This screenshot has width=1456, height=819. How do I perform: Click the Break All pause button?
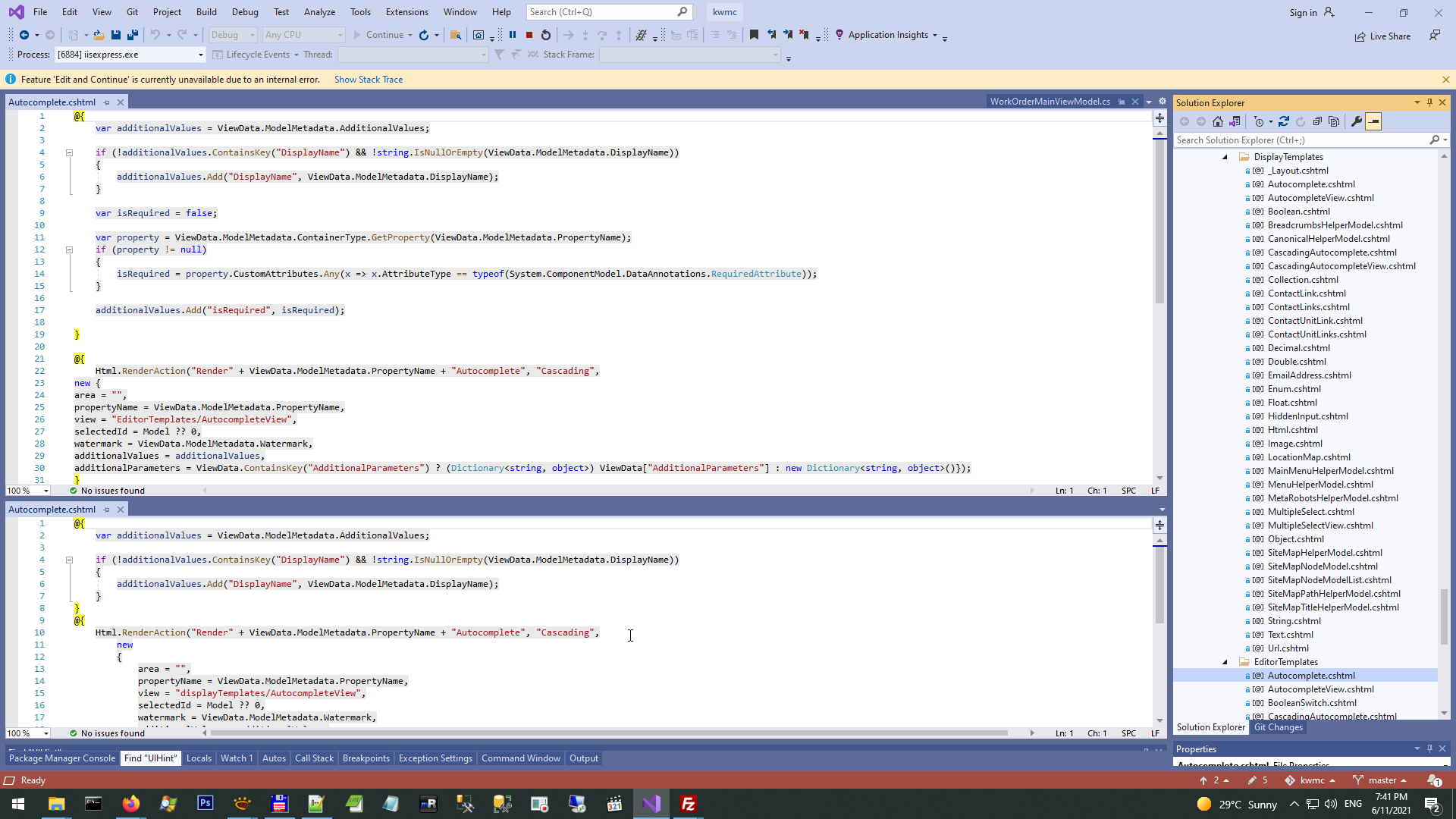click(513, 35)
